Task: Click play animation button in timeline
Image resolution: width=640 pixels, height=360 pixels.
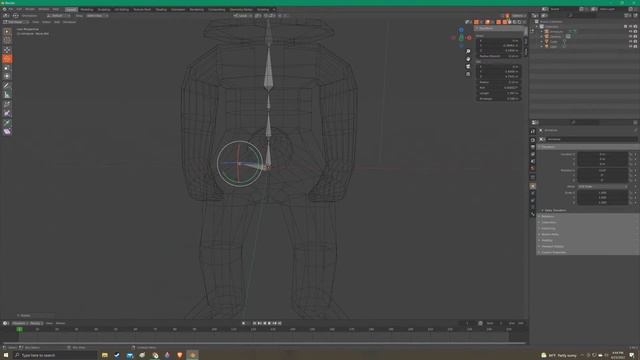Action: 269,323
